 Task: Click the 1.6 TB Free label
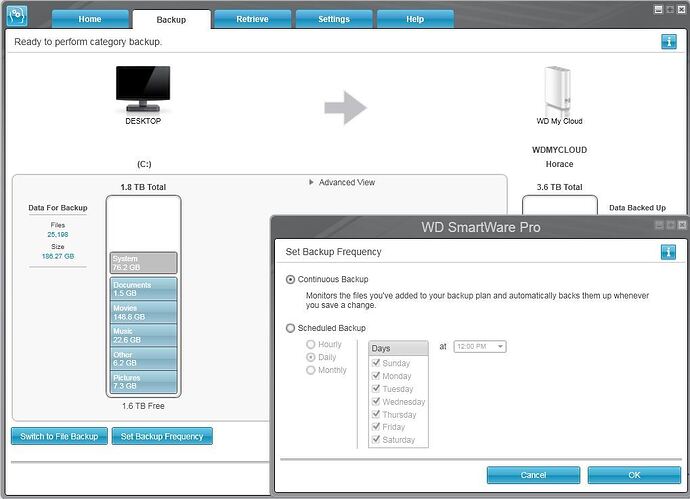click(x=143, y=406)
